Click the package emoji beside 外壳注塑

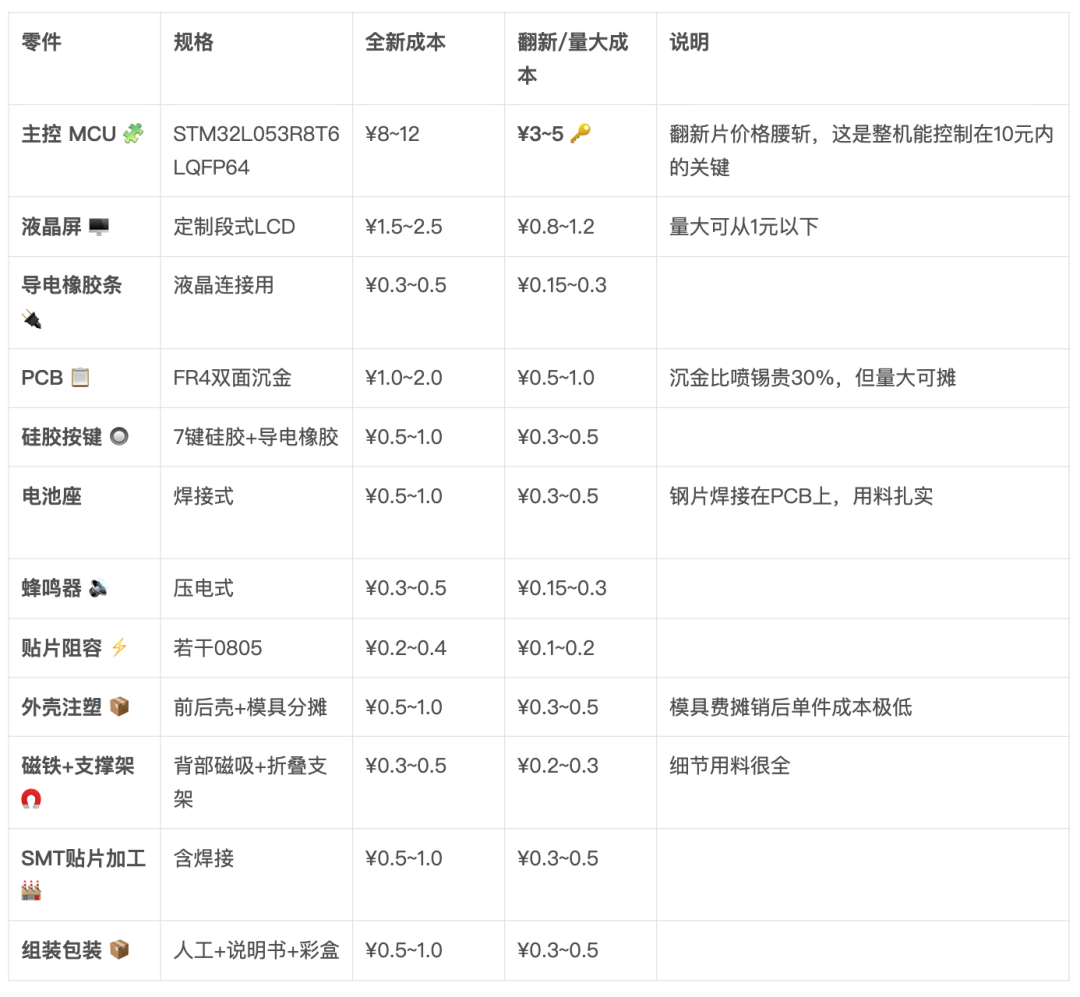(x=119, y=707)
